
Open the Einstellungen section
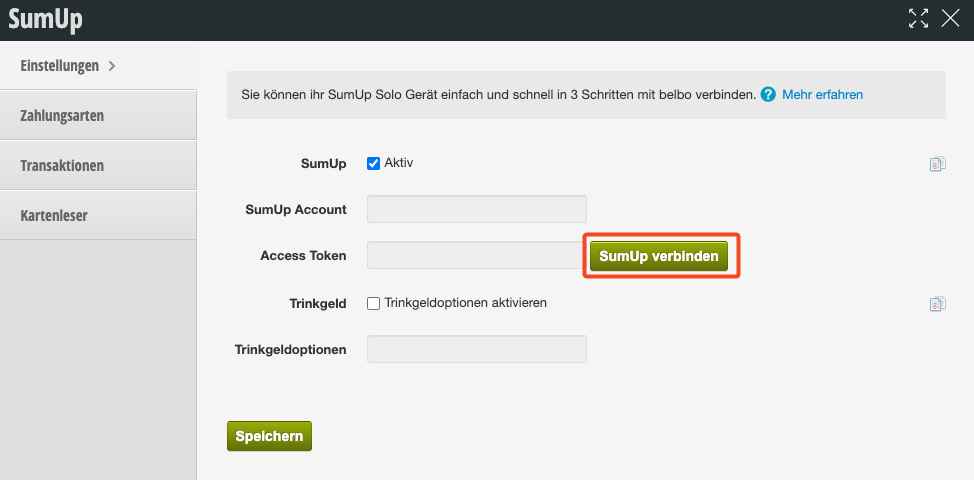[x=60, y=66]
